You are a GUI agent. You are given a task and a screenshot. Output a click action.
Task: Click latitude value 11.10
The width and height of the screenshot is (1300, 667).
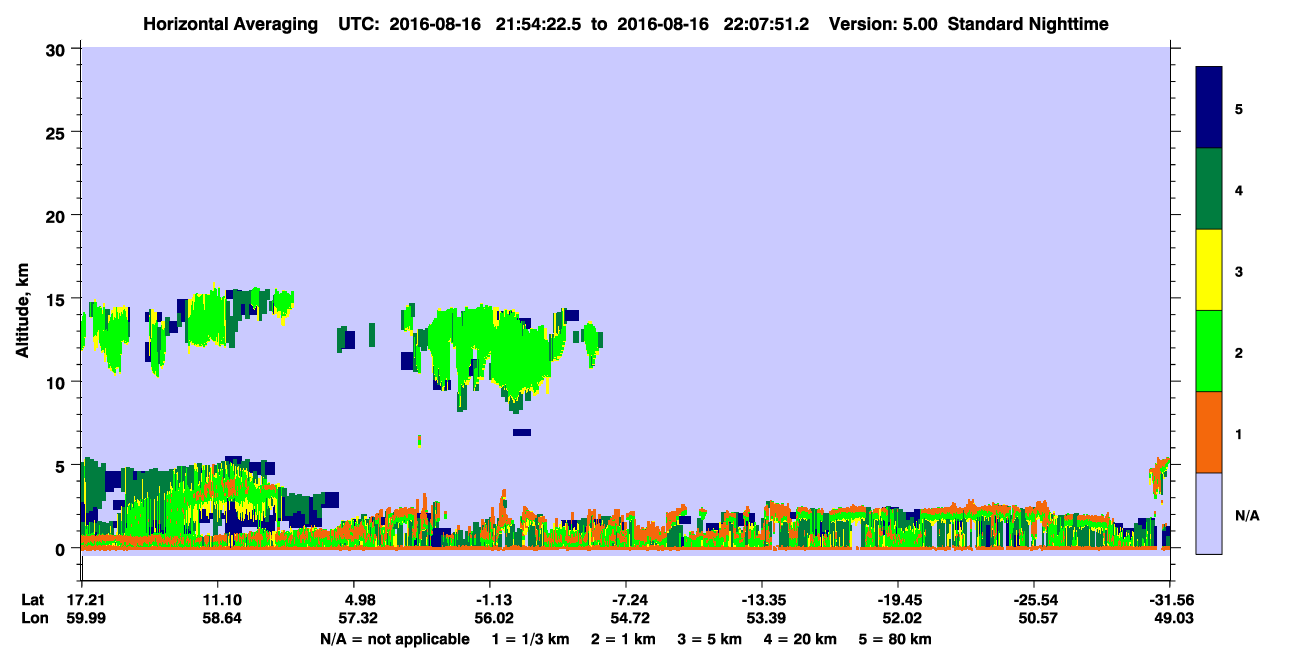218,600
